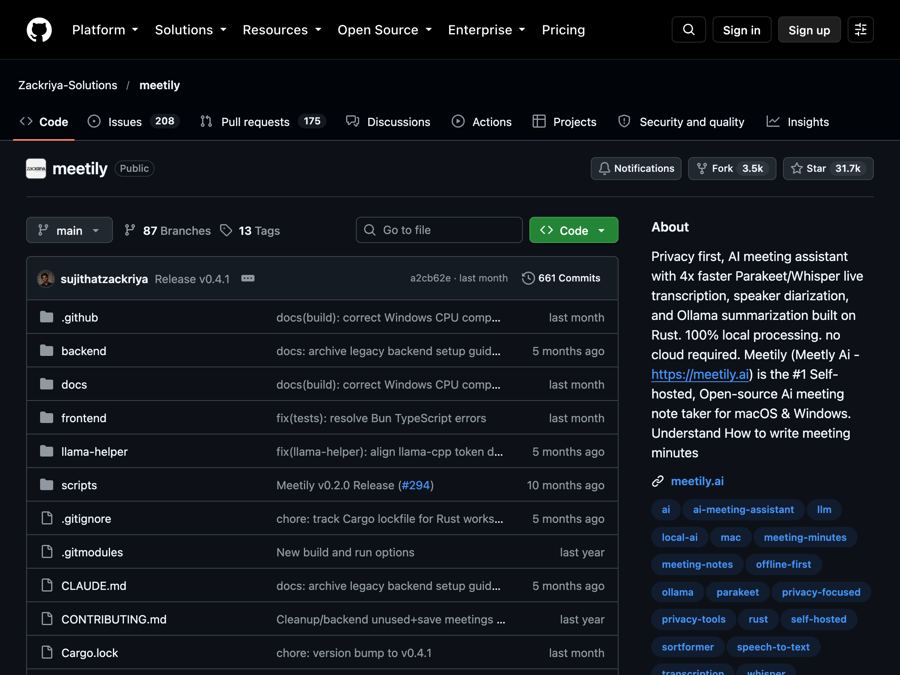Click the Cargo.lock file icon
The height and width of the screenshot is (675, 900).
click(x=47, y=653)
